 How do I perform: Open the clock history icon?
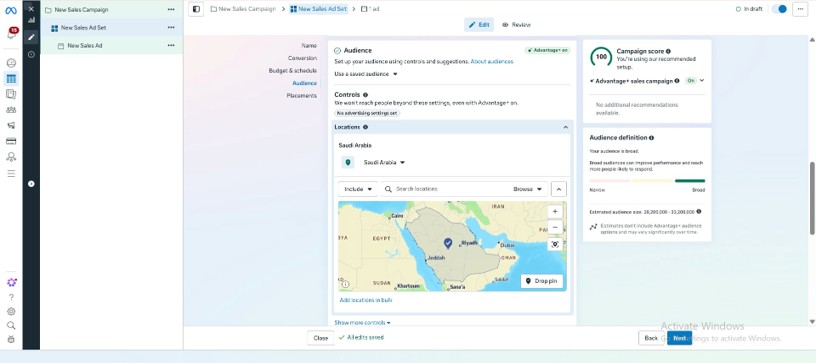click(x=31, y=54)
